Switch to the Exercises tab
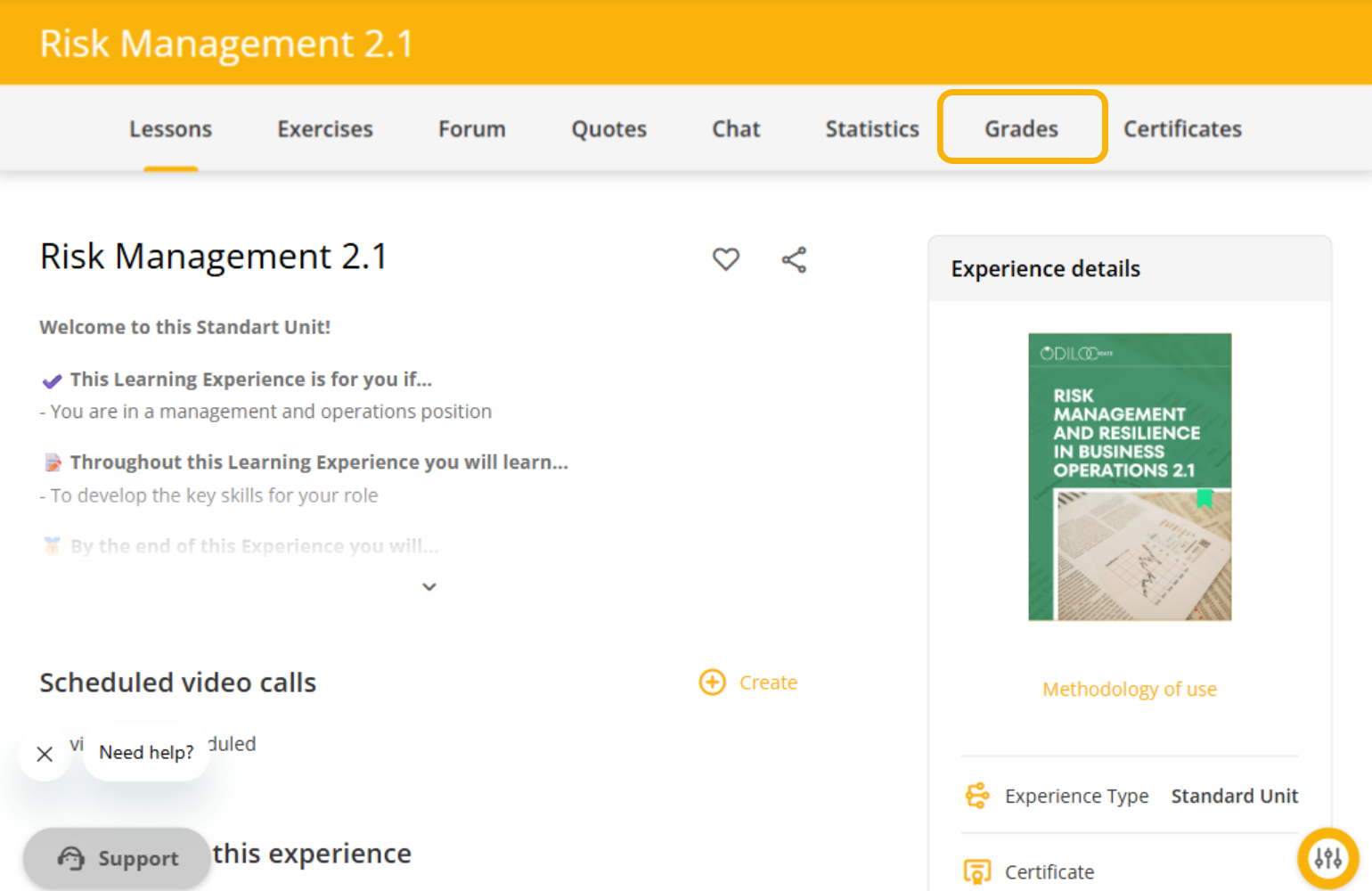 point(325,129)
